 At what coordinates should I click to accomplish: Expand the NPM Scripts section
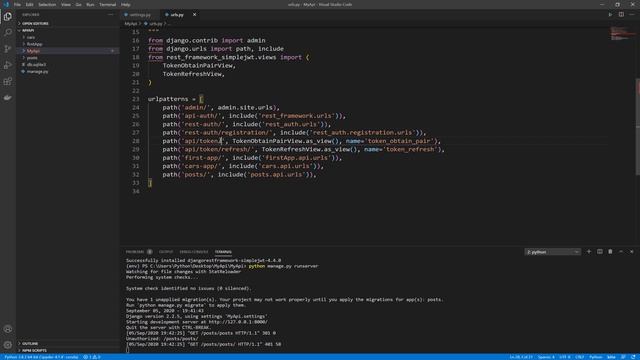(x=67, y=351)
